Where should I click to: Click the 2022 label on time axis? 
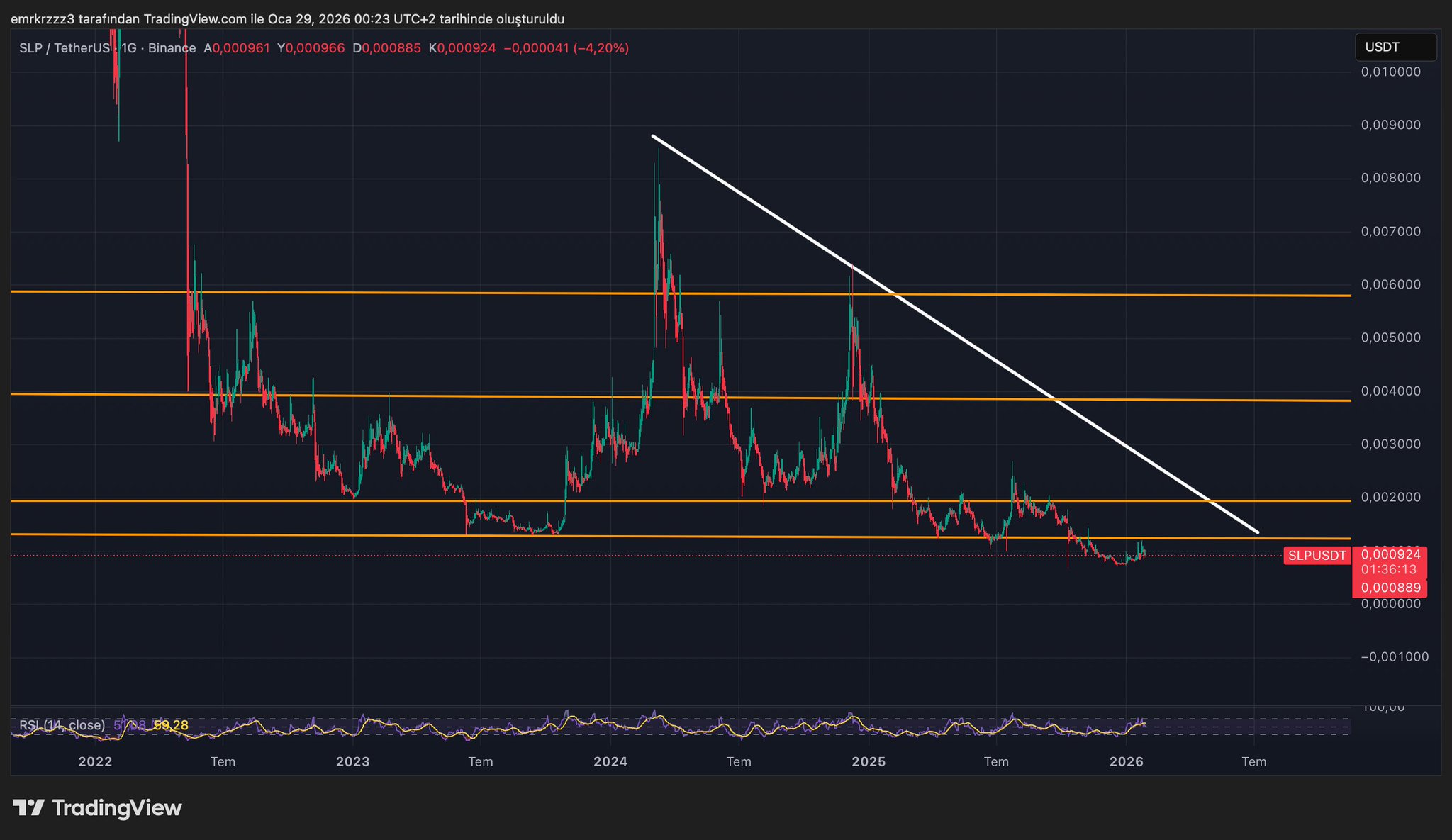click(x=95, y=761)
